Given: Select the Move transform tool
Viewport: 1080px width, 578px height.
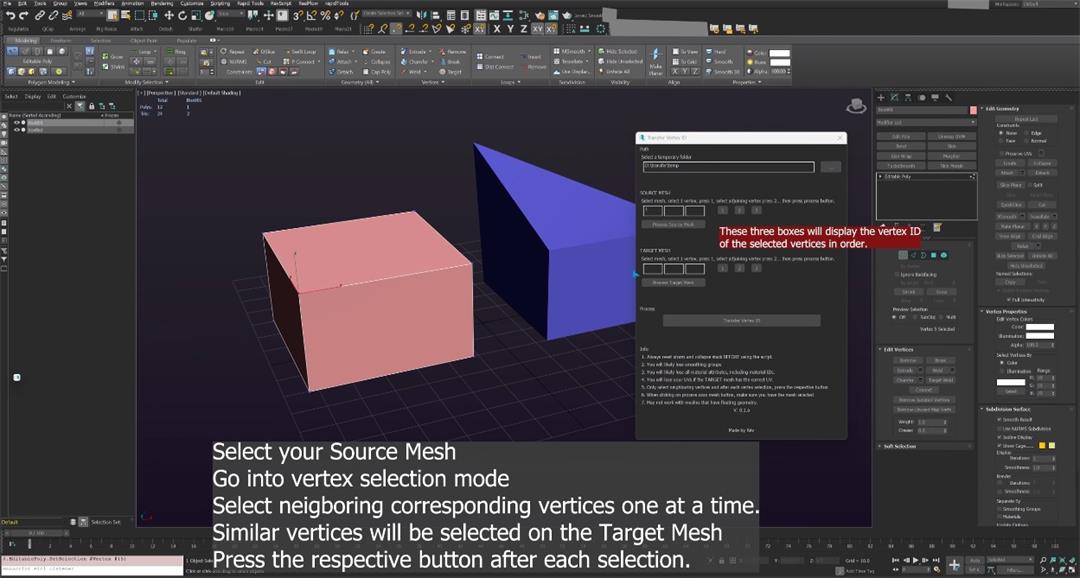Looking at the screenshot, I should click(x=167, y=15).
